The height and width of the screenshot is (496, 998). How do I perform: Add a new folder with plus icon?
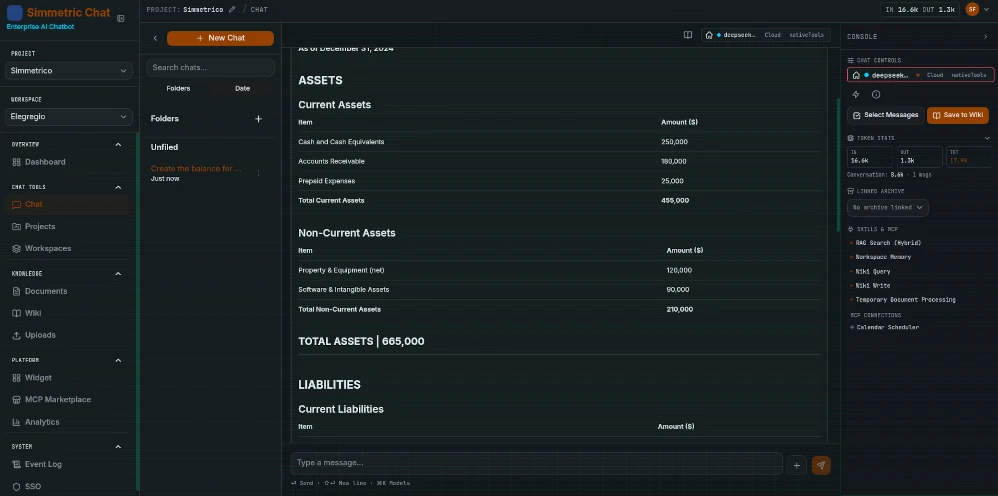258,118
